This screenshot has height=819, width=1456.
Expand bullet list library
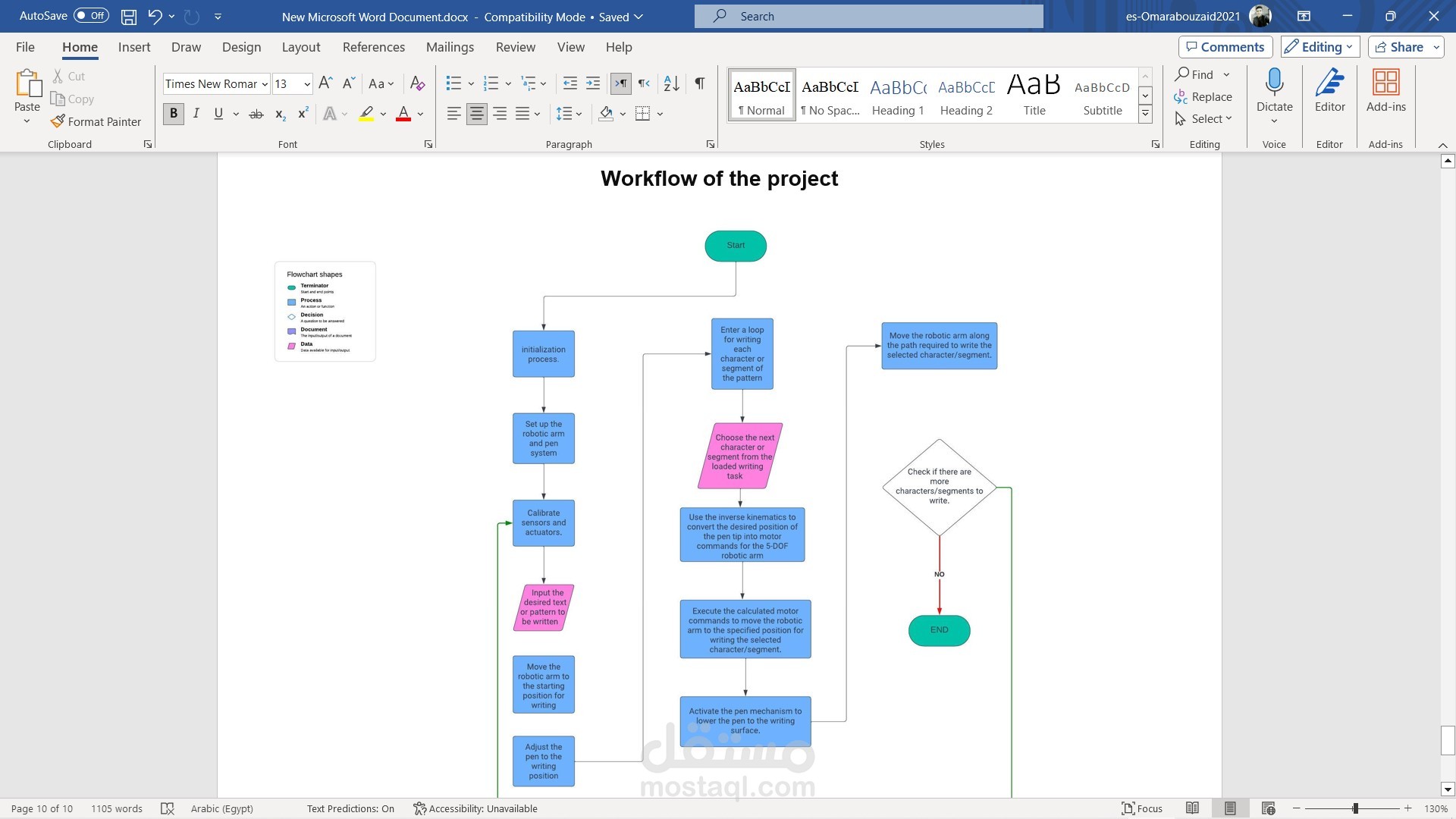pyautogui.click(x=471, y=83)
